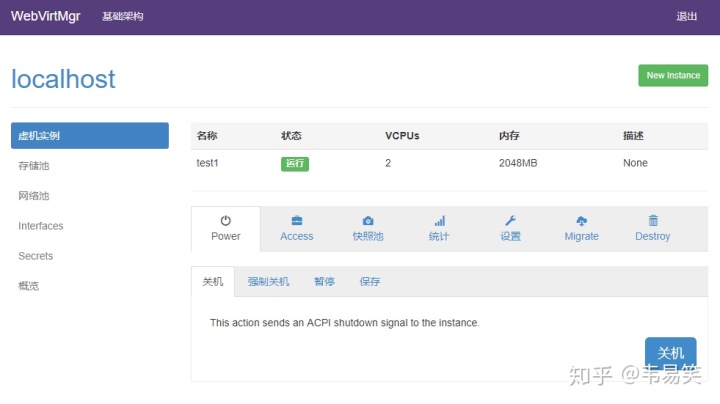Select the 关机 sub-tab

click(x=213, y=281)
